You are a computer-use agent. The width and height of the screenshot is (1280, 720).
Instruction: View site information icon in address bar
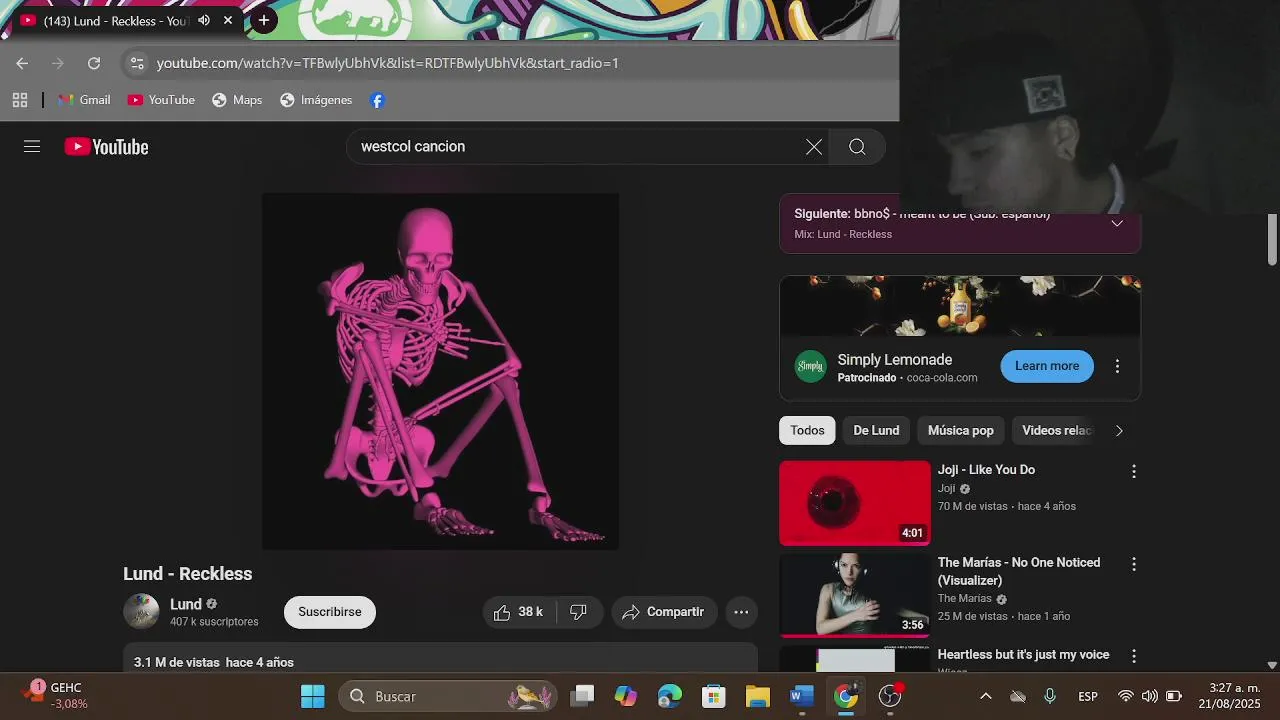point(137,63)
